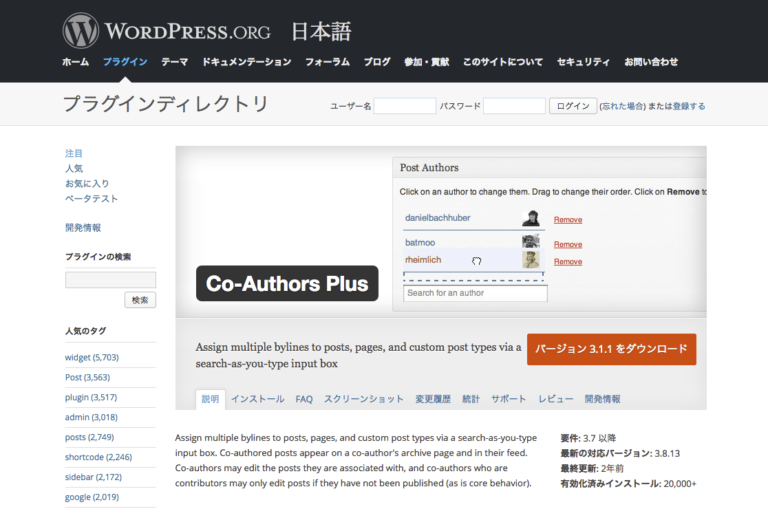The height and width of the screenshot is (509, 768).
Task: Click the WordPress logo icon
Action: click(81, 31)
